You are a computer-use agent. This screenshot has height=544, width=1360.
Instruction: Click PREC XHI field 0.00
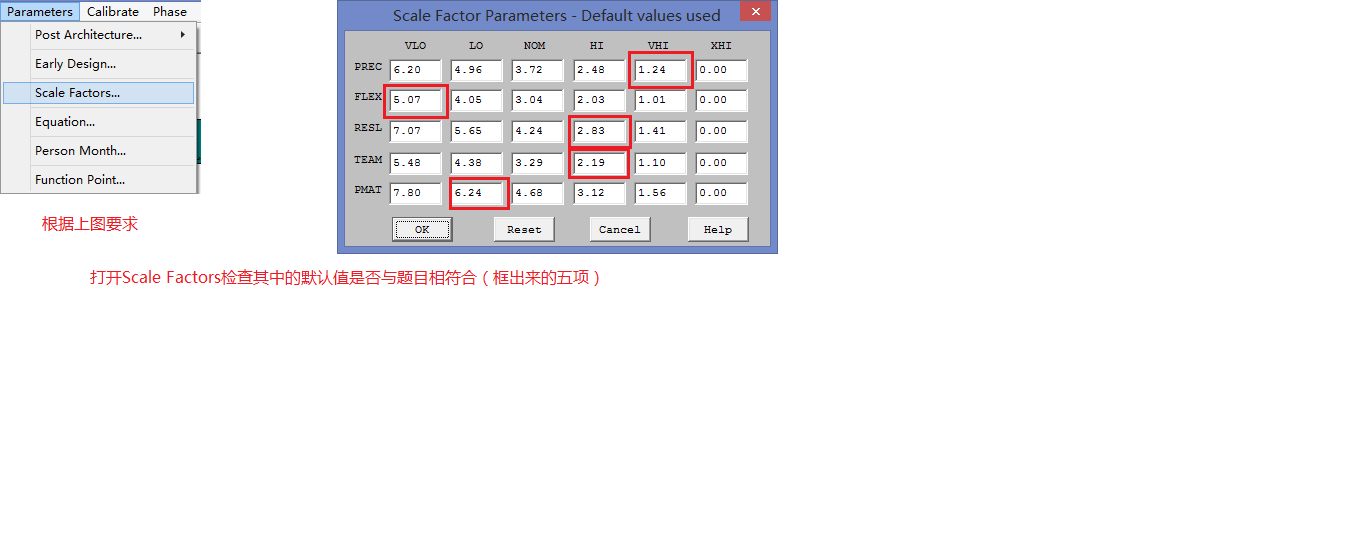(x=722, y=70)
